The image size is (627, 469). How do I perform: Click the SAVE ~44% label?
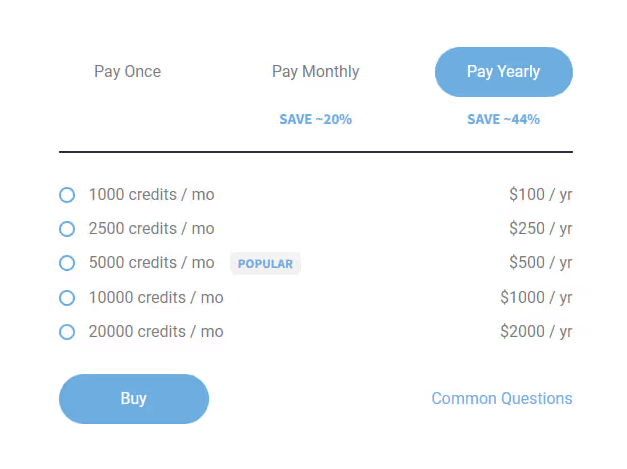point(503,120)
